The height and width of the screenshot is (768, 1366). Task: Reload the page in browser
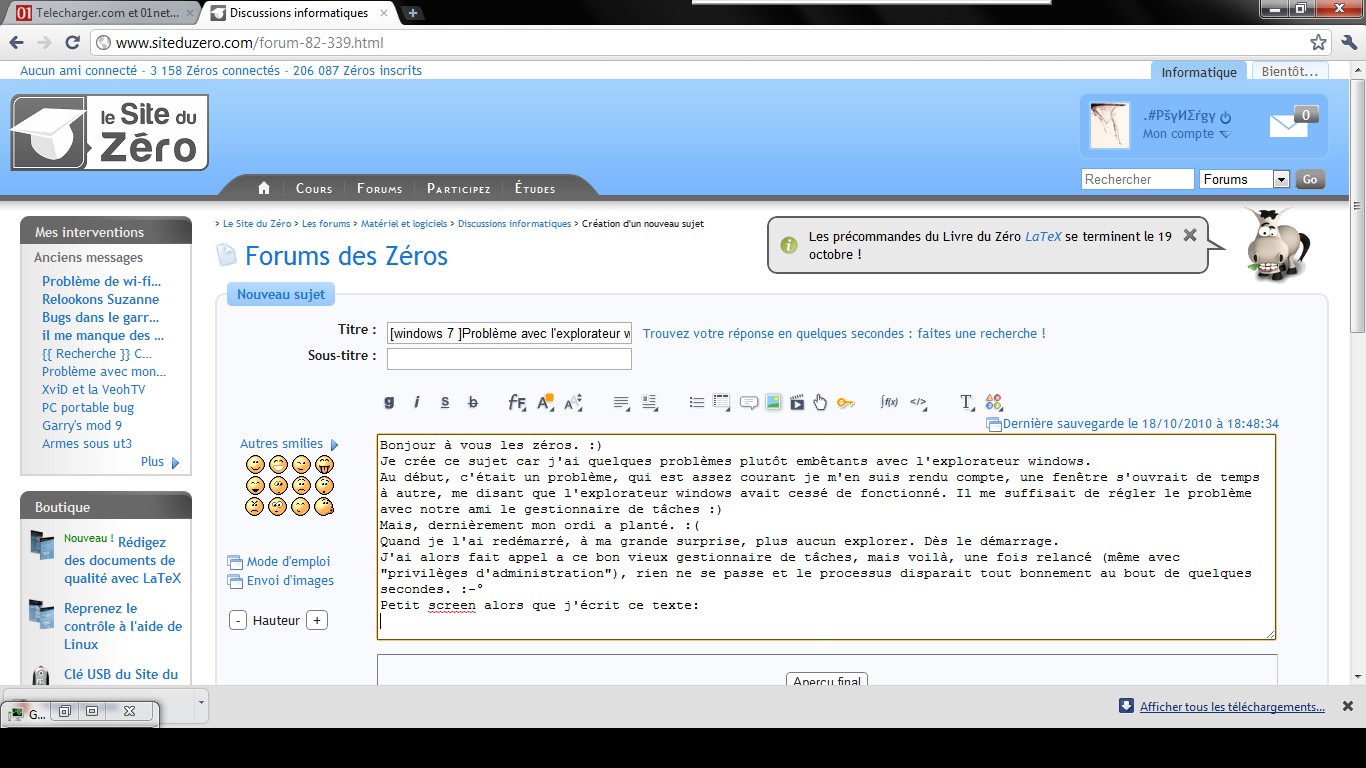pyautogui.click(x=72, y=43)
